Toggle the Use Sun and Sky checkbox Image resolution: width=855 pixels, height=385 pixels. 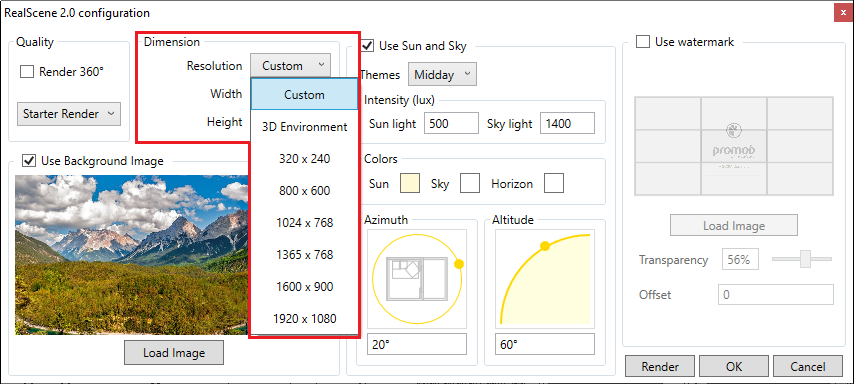pyautogui.click(x=368, y=46)
